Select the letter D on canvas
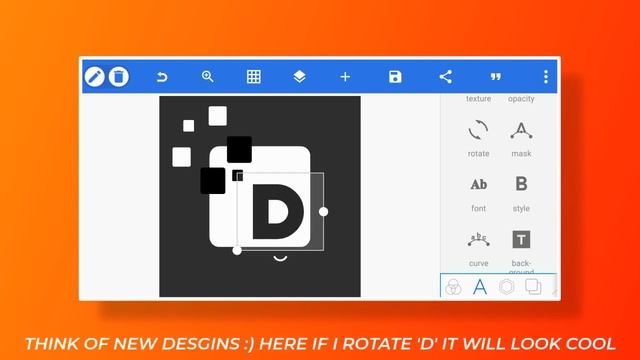 (278, 211)
